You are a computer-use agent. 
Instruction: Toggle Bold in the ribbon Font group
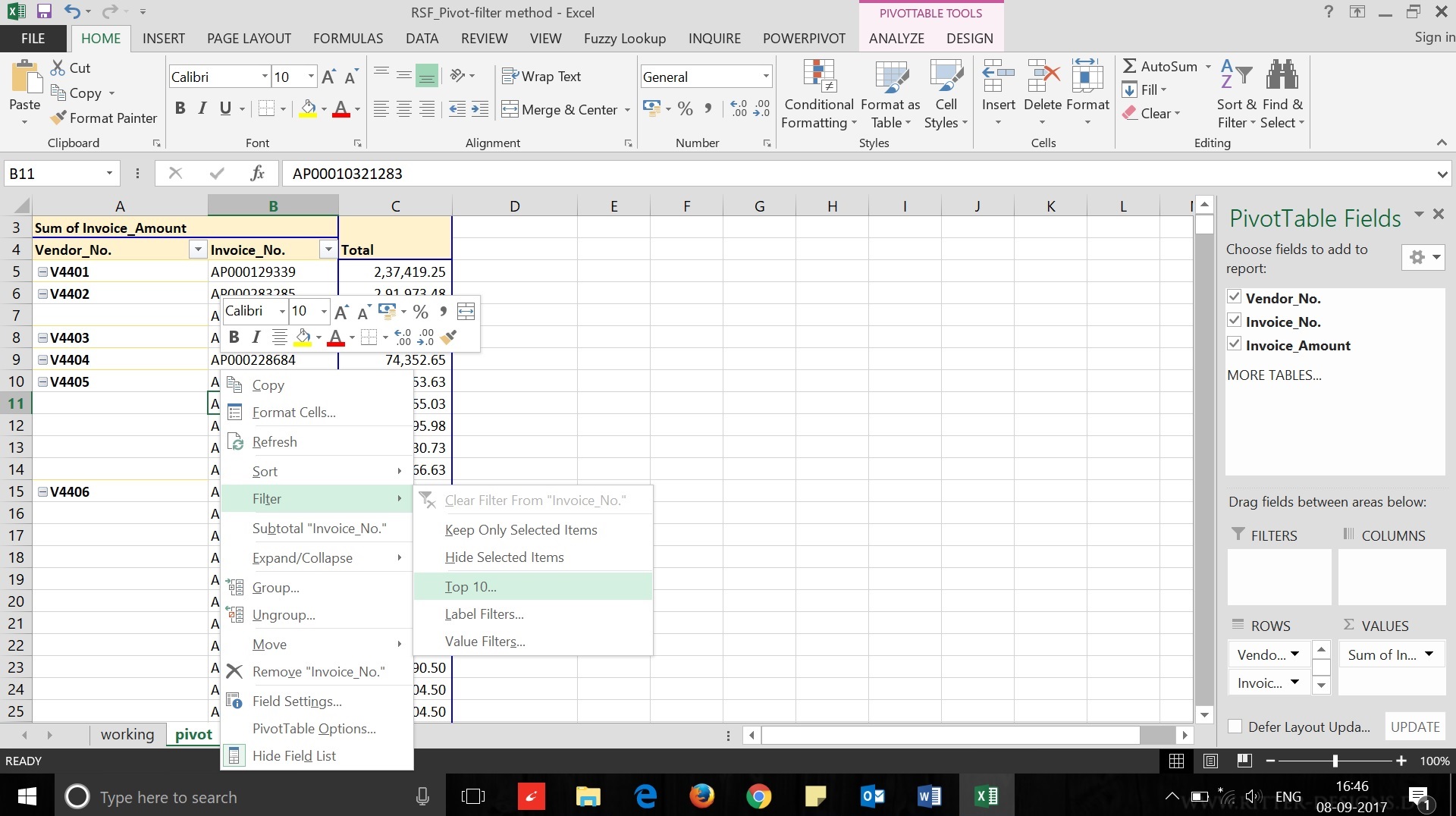180,108
